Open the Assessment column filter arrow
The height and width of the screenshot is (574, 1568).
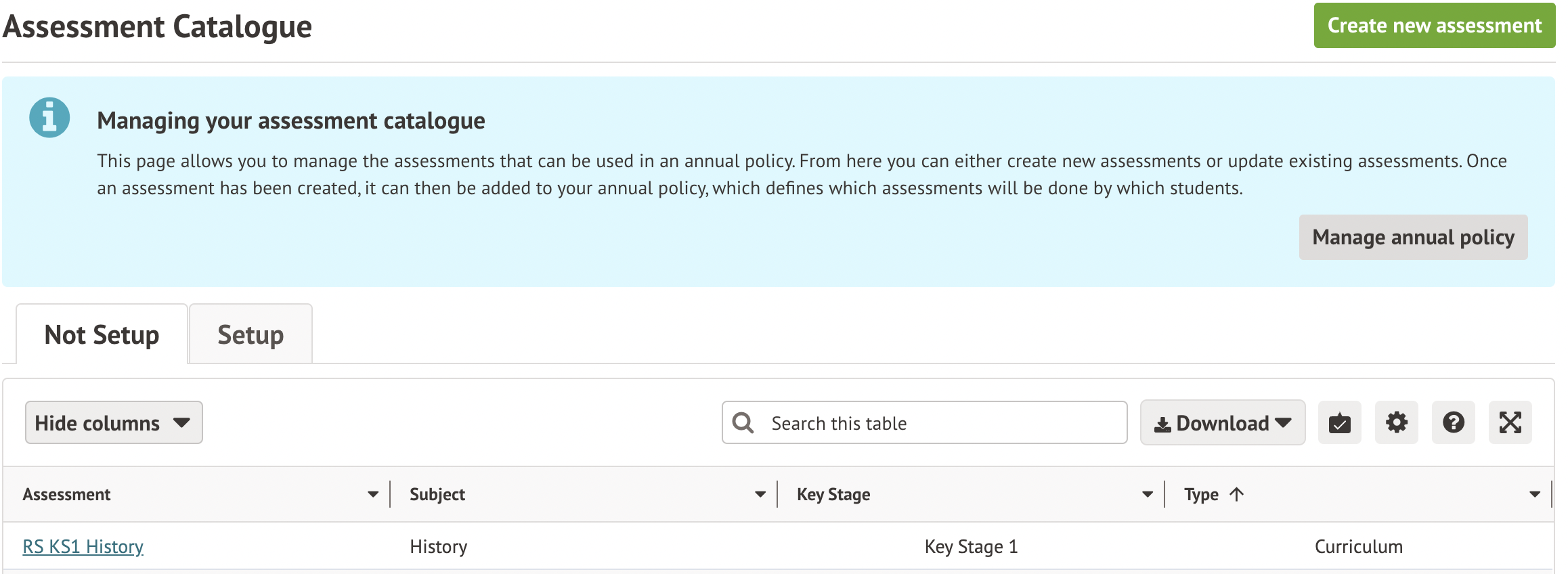pos(373,495)
